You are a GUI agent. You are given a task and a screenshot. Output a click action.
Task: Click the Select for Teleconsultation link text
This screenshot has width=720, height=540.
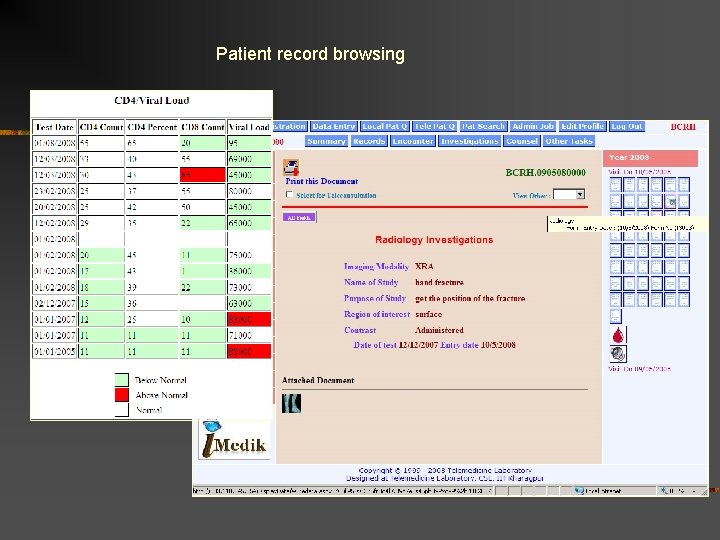[336, 195]
